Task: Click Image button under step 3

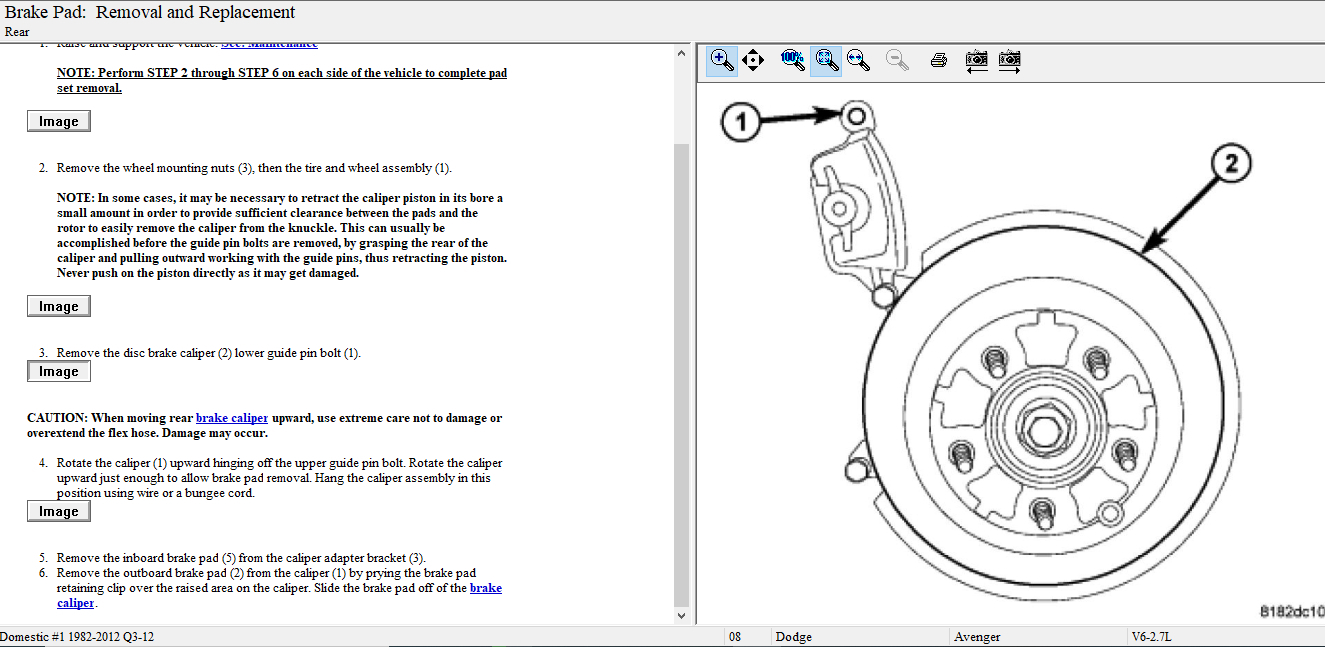Action: point(58,371)
